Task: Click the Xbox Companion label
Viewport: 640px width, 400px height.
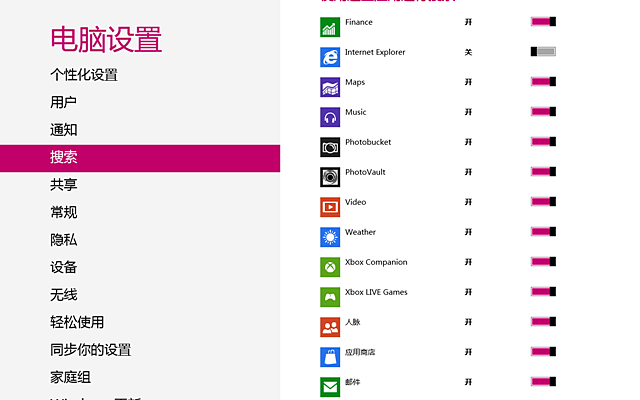Action: coord(376,262)
